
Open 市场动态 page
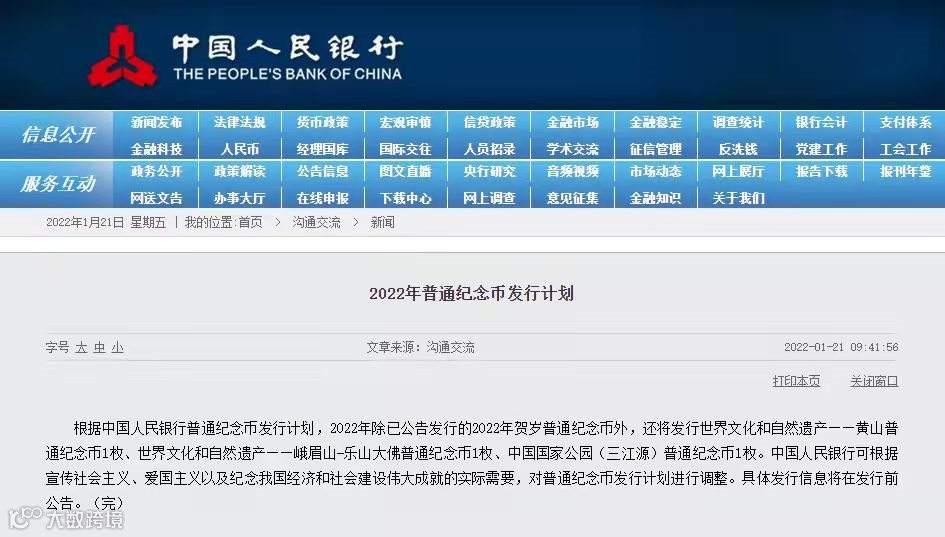pyautogui.click(x=656, y=172)
